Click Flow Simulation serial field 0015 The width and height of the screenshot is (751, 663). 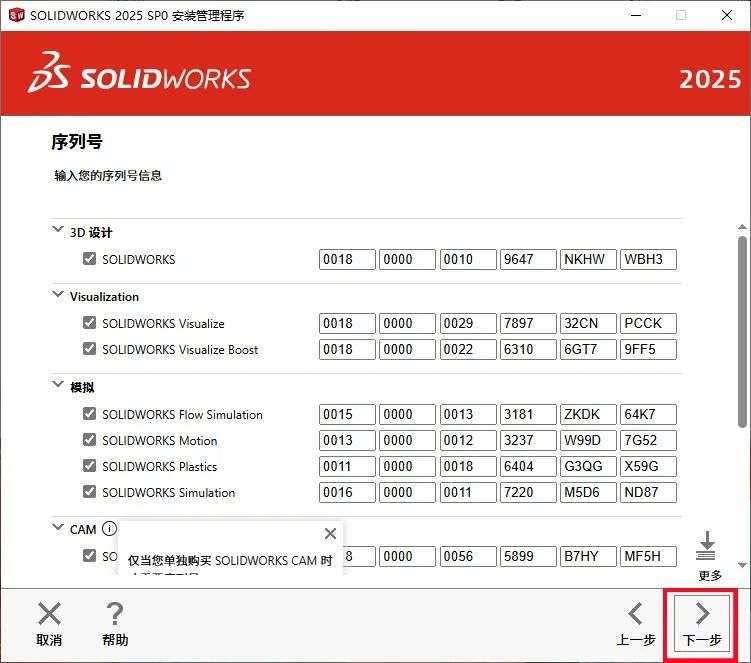click(x=347, y=414)
